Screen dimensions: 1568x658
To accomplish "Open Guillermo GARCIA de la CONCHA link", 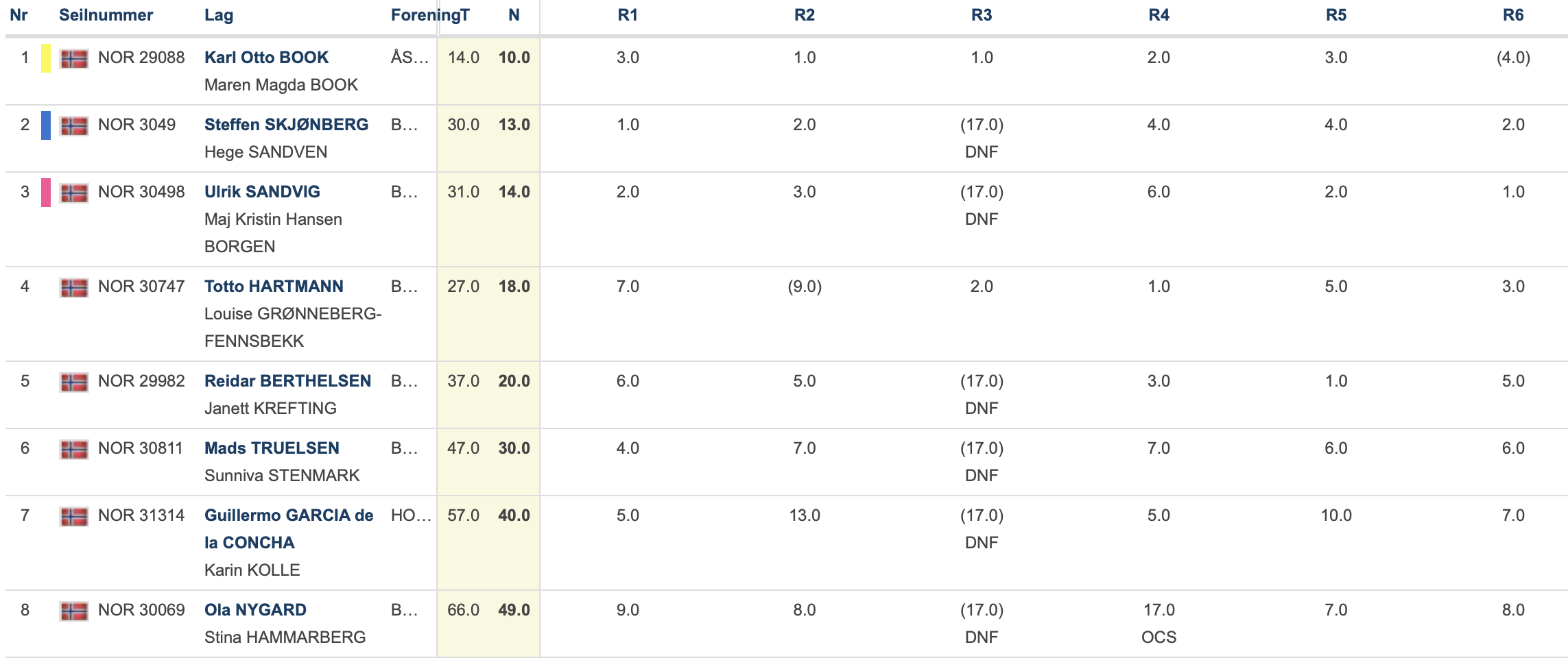I will coord(289,529).
